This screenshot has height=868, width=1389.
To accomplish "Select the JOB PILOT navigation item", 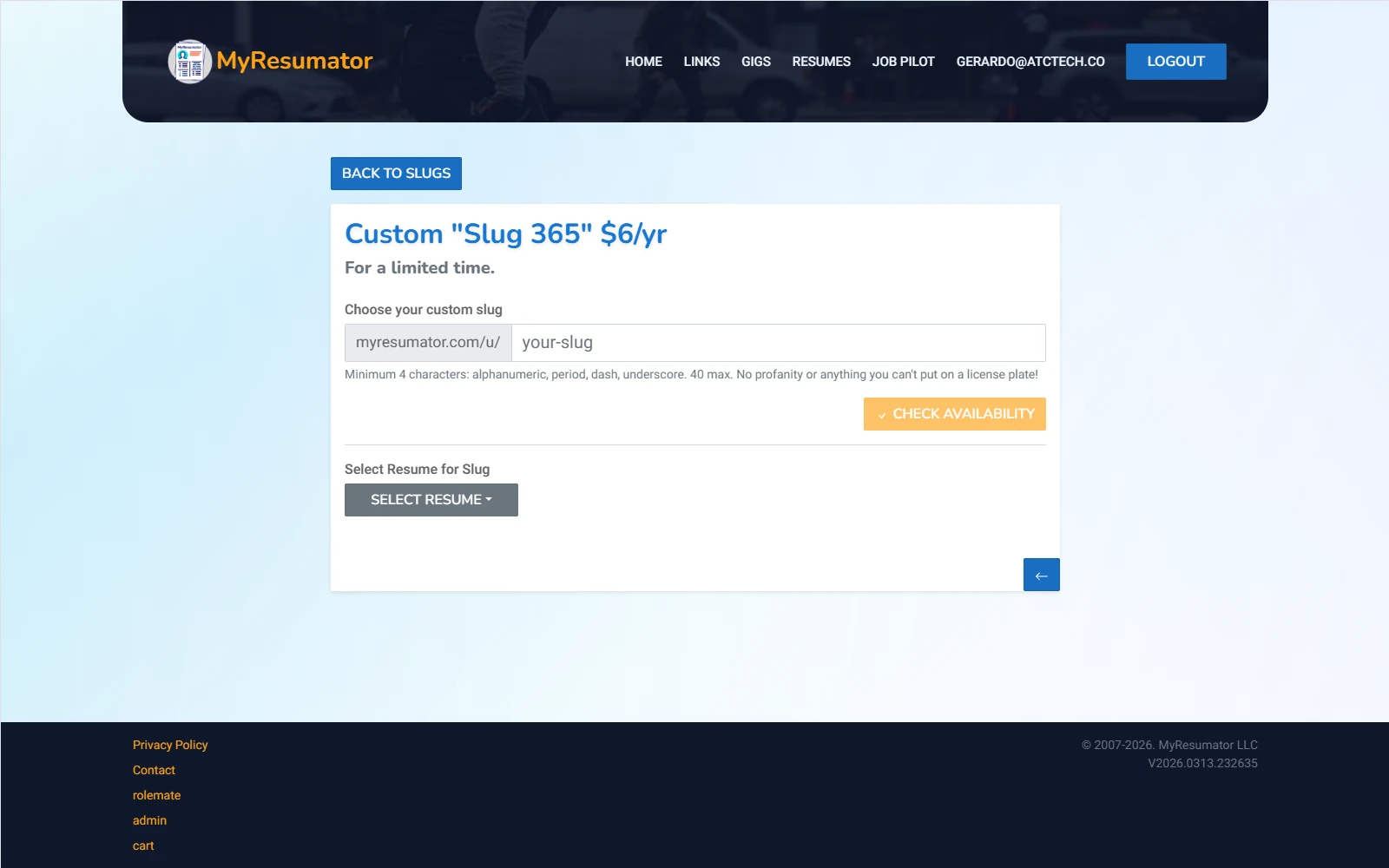I will click(903, 61).
